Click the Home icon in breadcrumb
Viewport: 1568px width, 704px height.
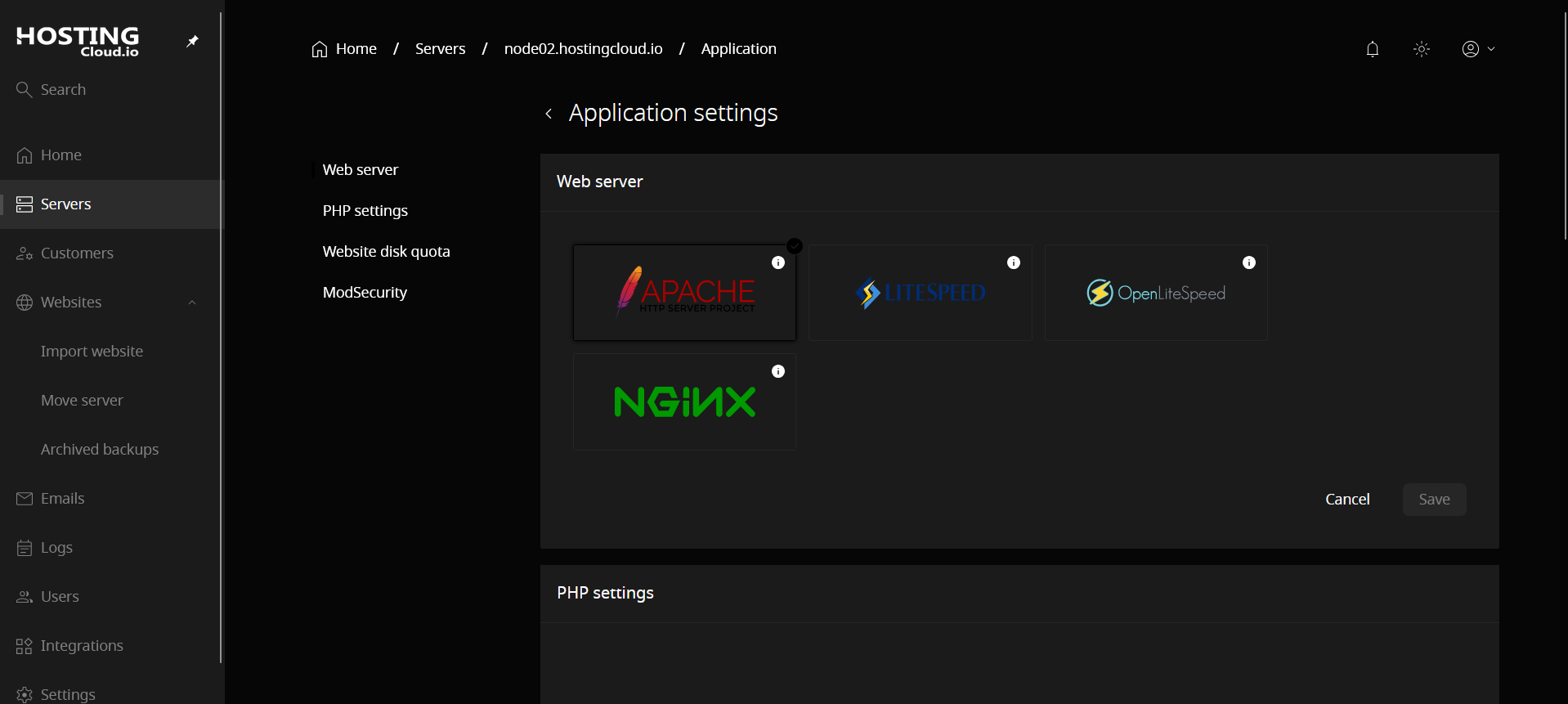320,49
